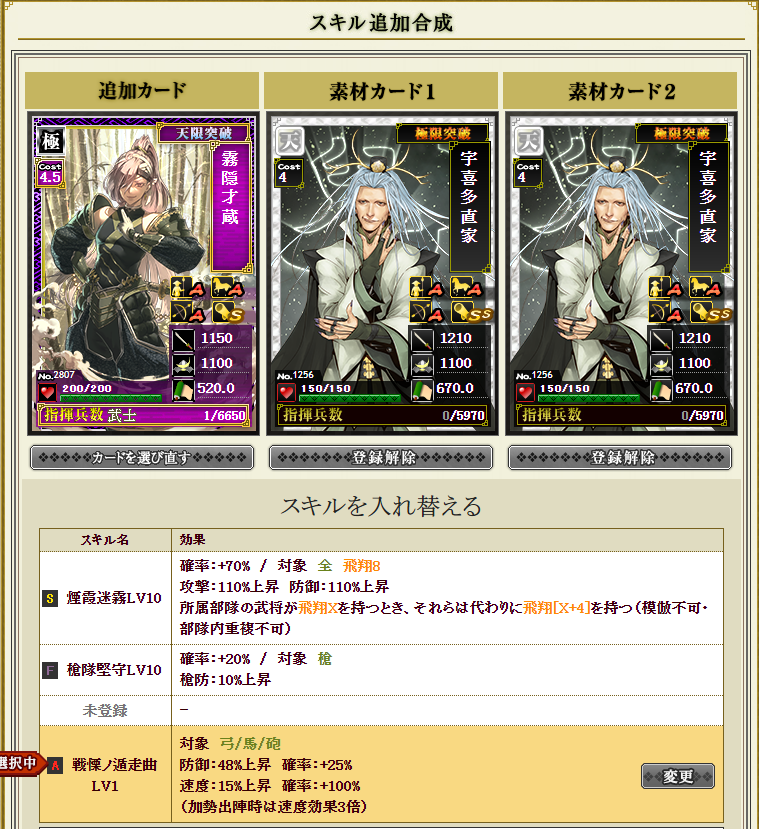Select the 追加カード column header
759x829 pixels.
[142, 91]
